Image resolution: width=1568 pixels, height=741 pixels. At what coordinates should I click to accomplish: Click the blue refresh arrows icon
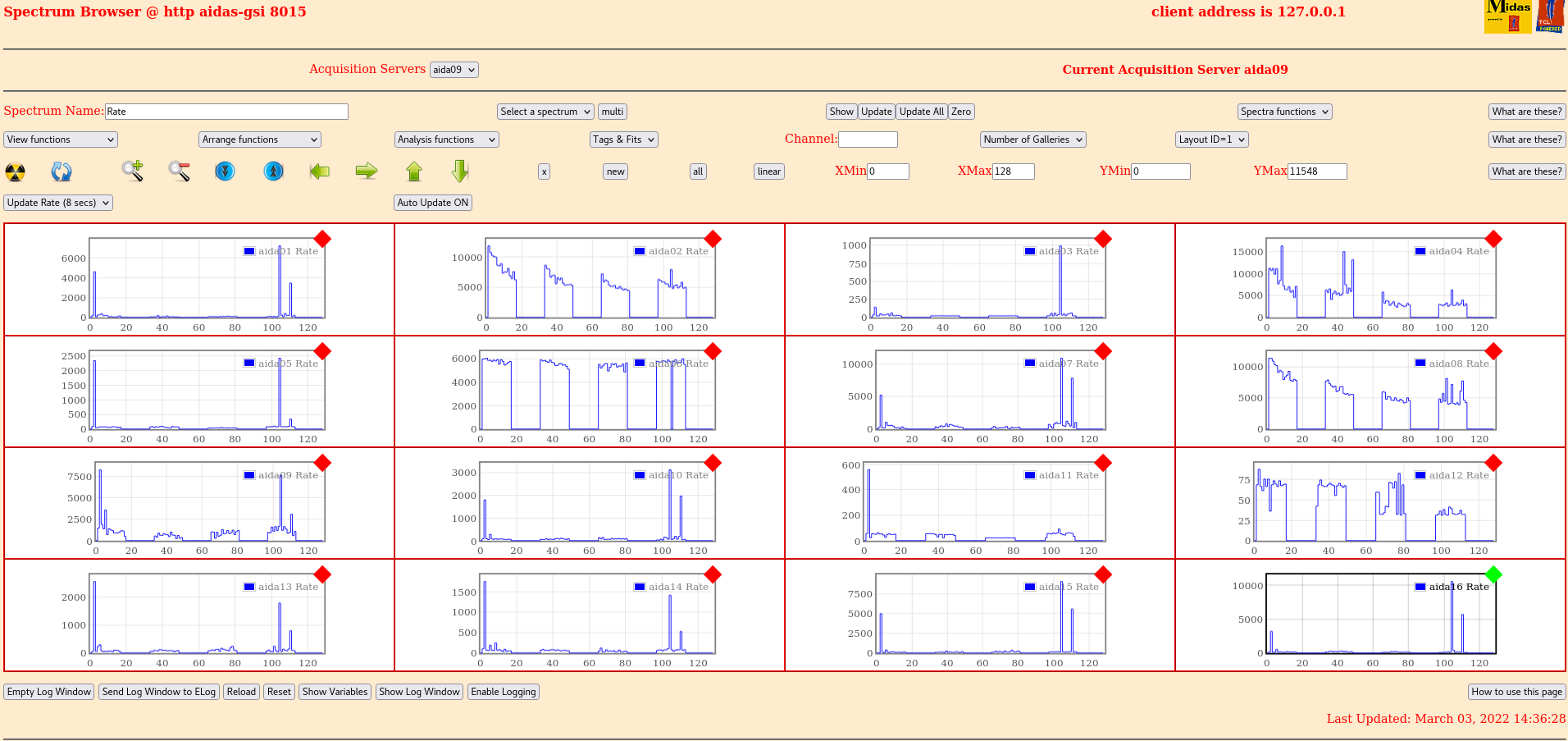click(62, 172)
